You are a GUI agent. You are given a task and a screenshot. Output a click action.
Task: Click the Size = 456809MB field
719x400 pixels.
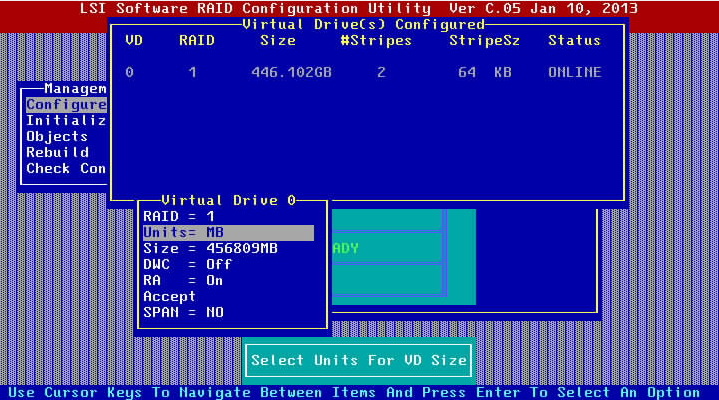click(x=210, y=249)
